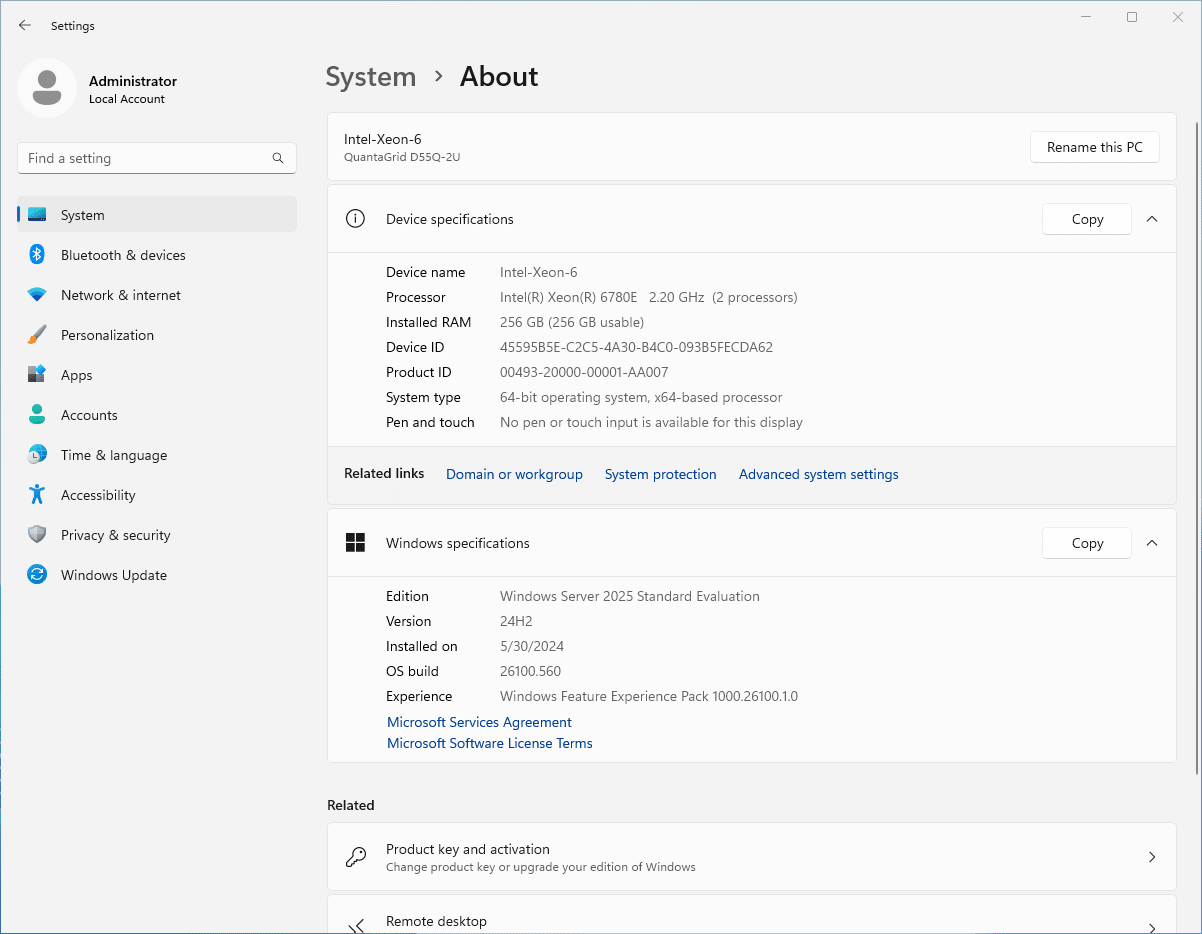Click the Privacy & security shield icon
The image size is (1202, 934).
(x=37, y=535)
